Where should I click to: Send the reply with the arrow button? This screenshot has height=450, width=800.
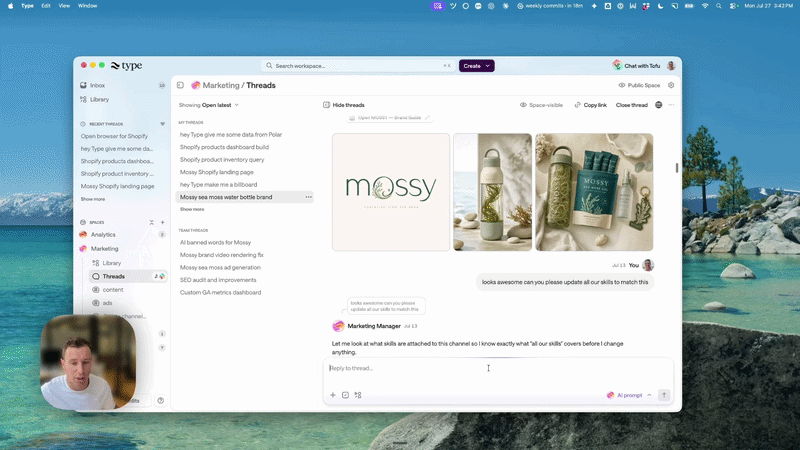point(664,395)
